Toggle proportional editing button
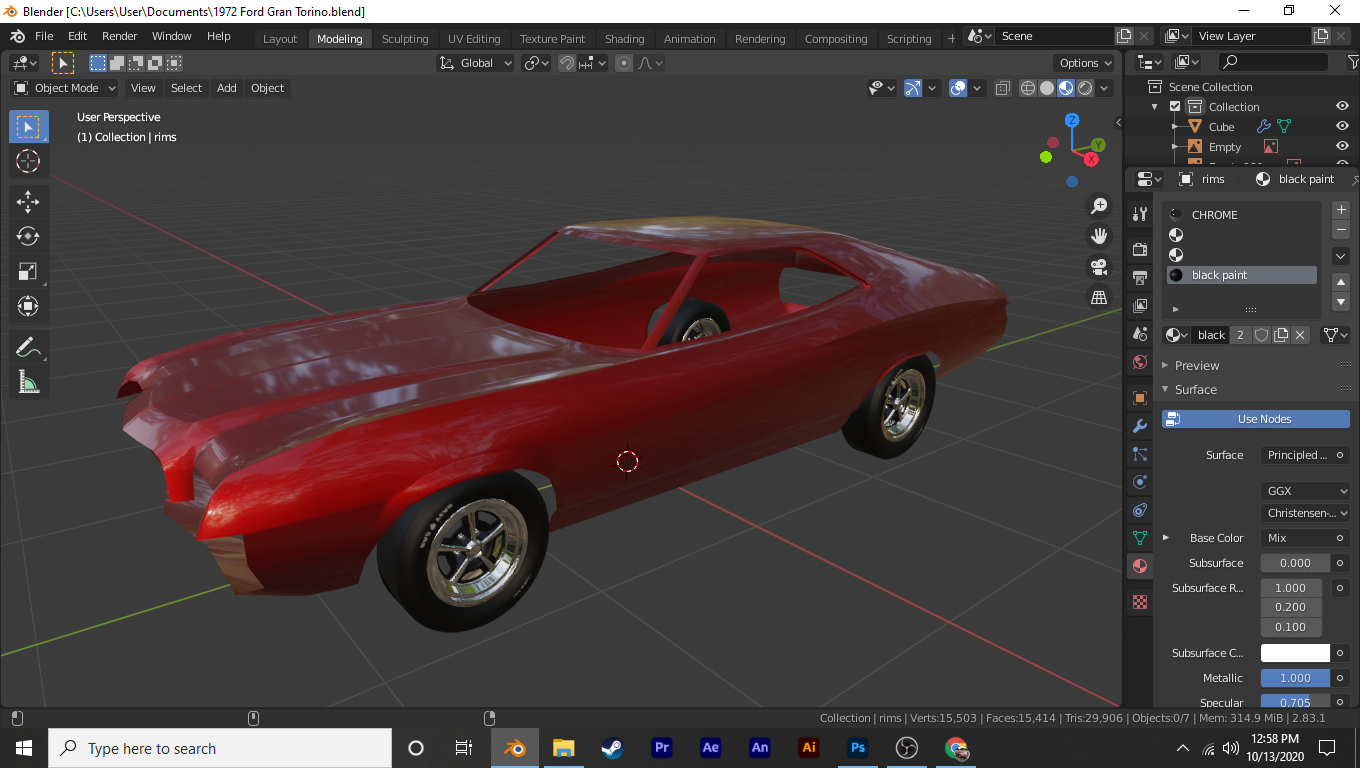This screenshot has width=1360, height=768. pos(624,63)
